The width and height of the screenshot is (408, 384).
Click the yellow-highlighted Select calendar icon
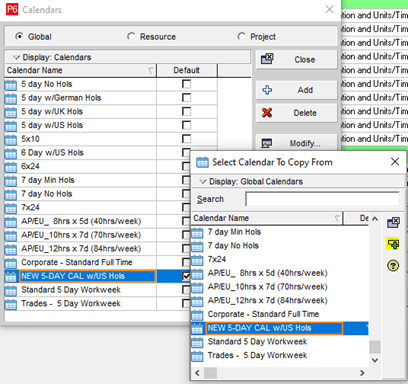click(x=393, y=244)
